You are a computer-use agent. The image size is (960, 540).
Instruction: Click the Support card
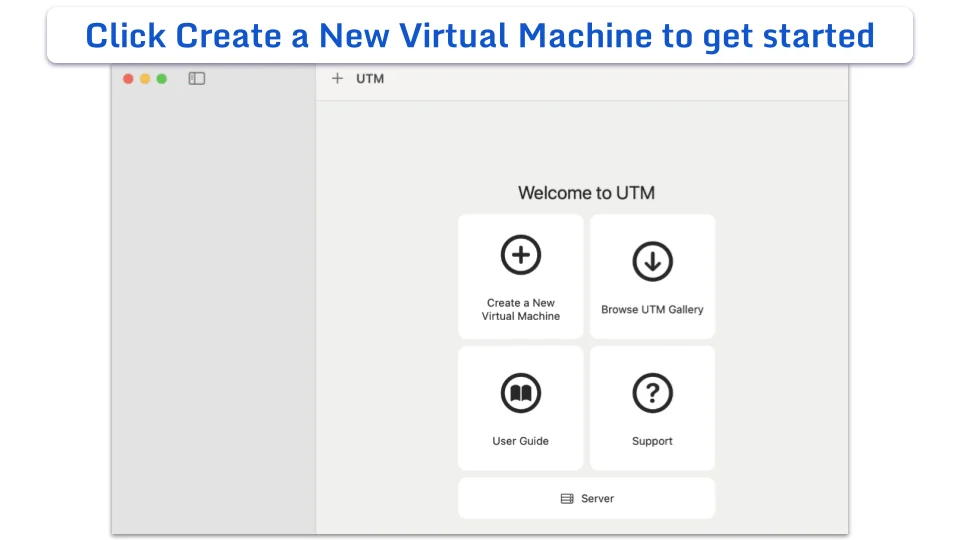tap(652, 408)
